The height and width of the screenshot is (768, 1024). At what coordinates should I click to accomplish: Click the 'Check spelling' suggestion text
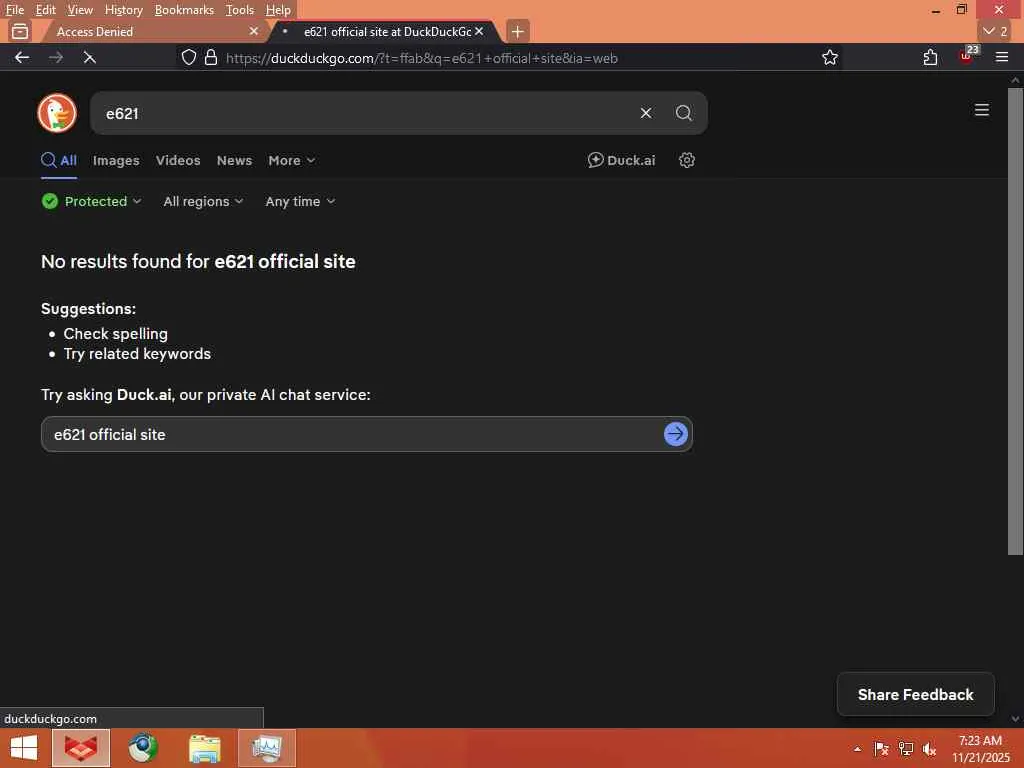[116, 334]
